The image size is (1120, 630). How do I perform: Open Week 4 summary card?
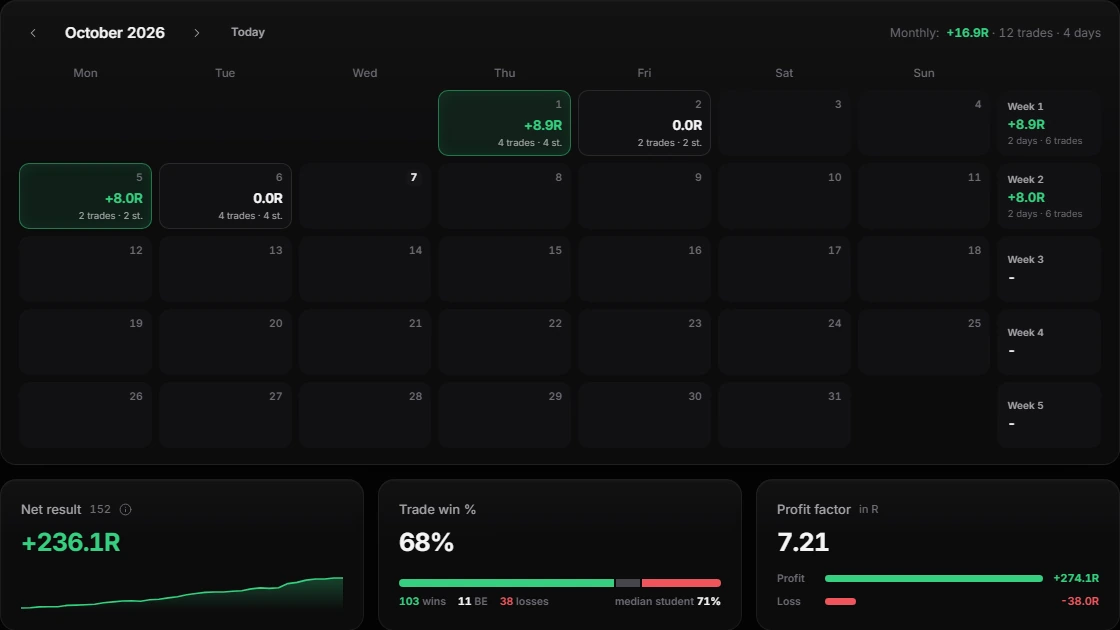pos(1049,341)
